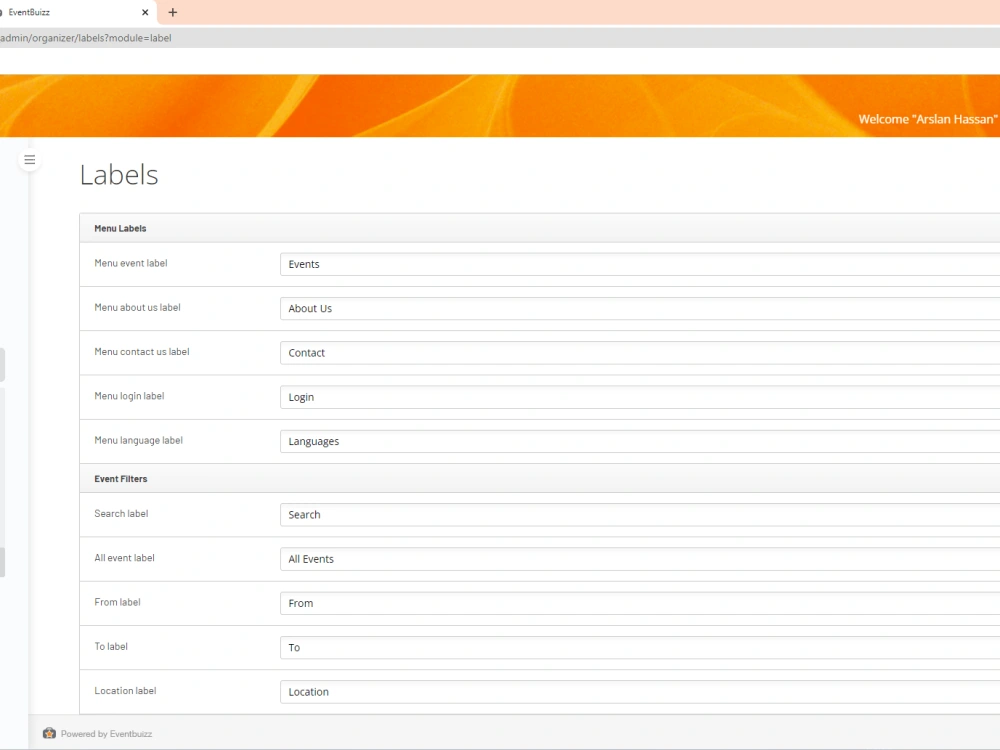Click the Welcome "Arslan Hassan" account link
The image size is (1000, 750).
[x=929, y=119]
